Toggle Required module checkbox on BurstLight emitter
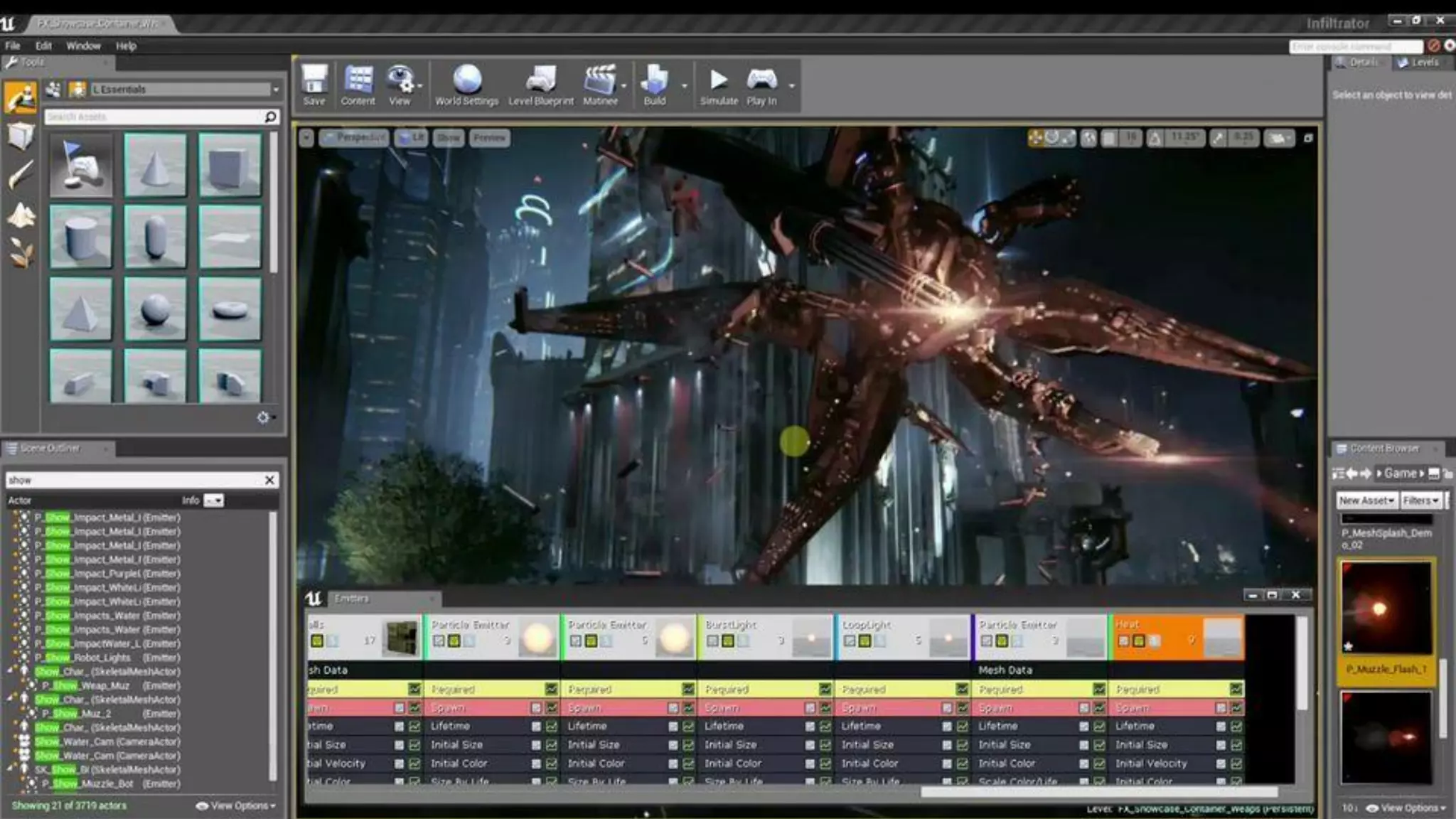 pyautogui.click(x=825, y=689)
